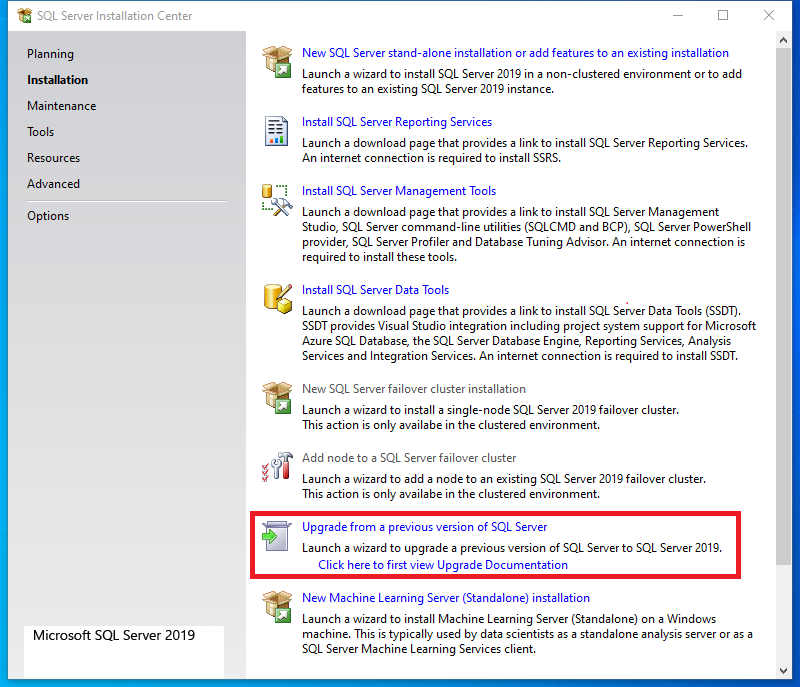This screenshot has height=687, width=800.
Task: Maximize the Installation Center window
Action: [x=723, y=15]
